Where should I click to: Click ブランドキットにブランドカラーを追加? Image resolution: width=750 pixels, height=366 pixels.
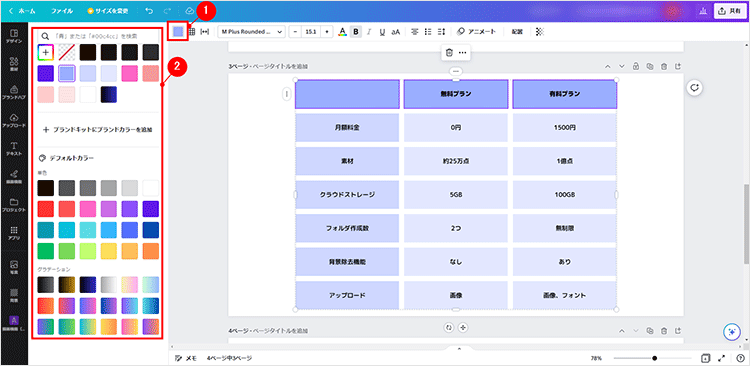tap(98, 129)
